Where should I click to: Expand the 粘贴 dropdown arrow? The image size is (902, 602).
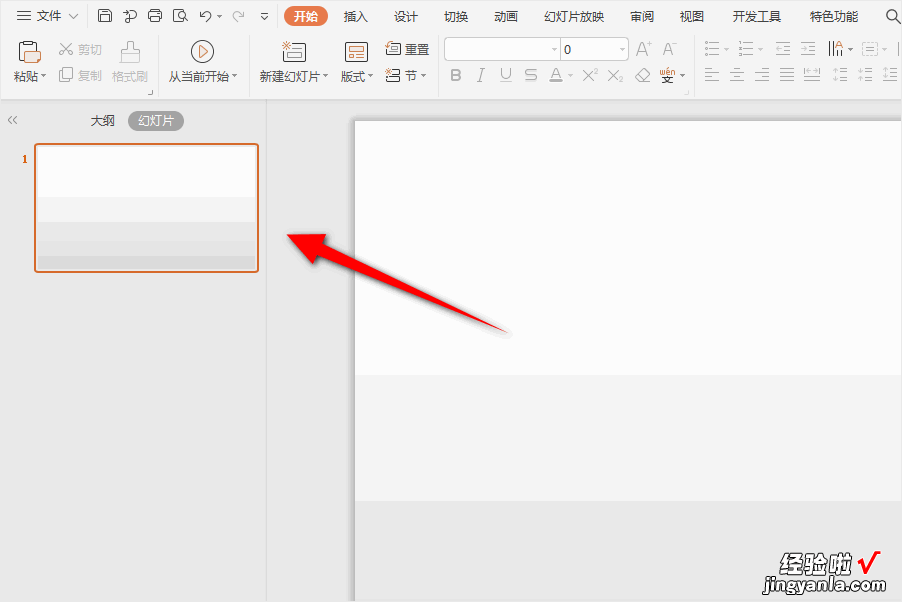[43, 76]
